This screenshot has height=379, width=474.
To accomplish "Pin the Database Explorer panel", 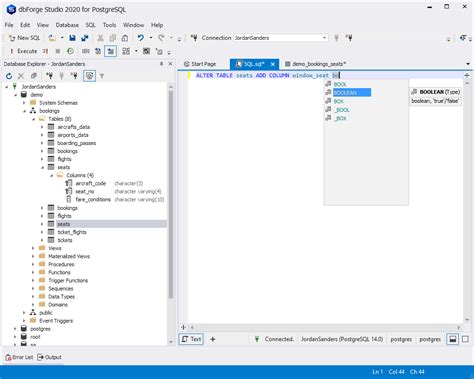I will (x=162, y=64).
